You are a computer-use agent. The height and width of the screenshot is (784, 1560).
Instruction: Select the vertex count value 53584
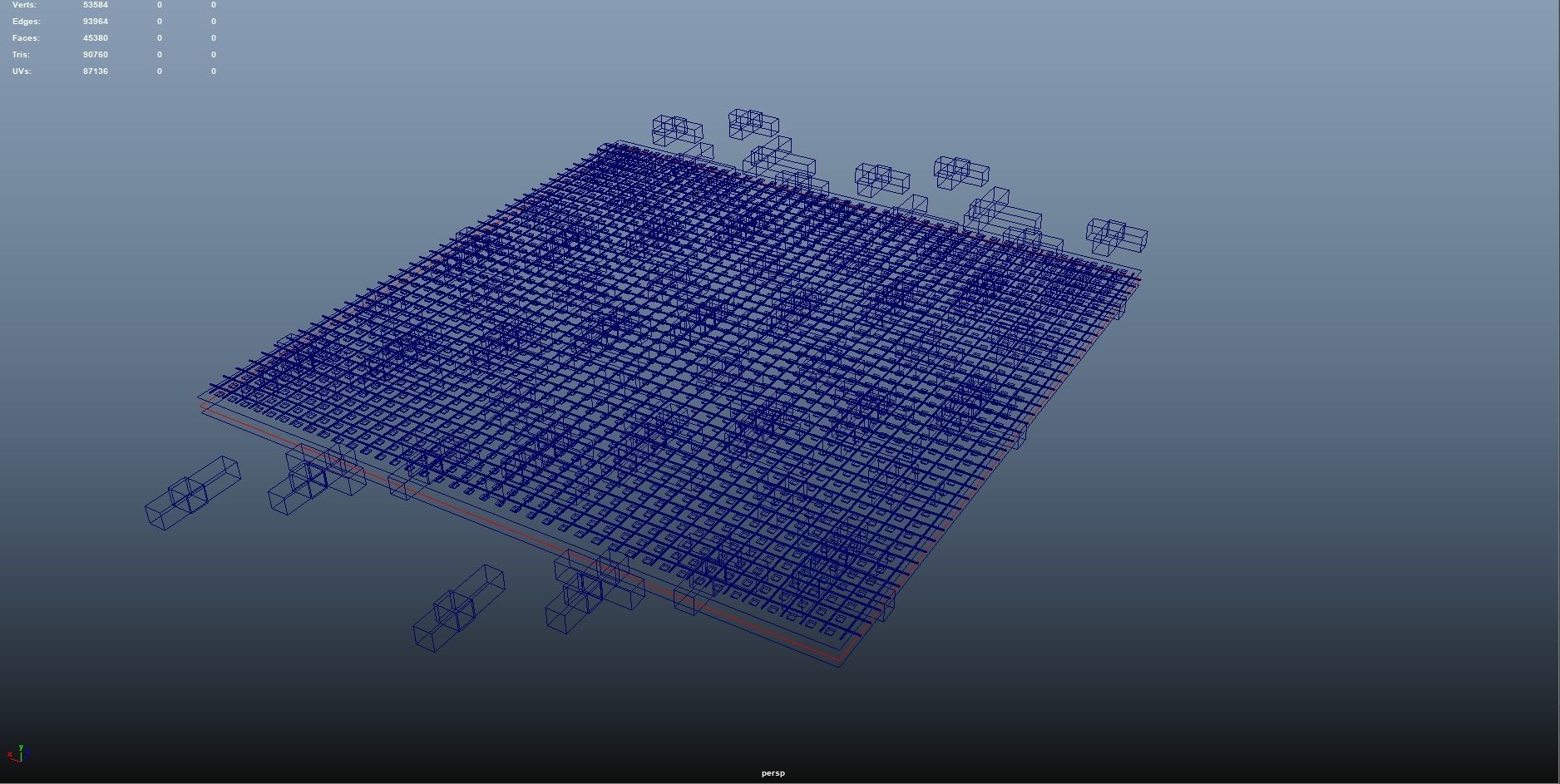point(96,5)
